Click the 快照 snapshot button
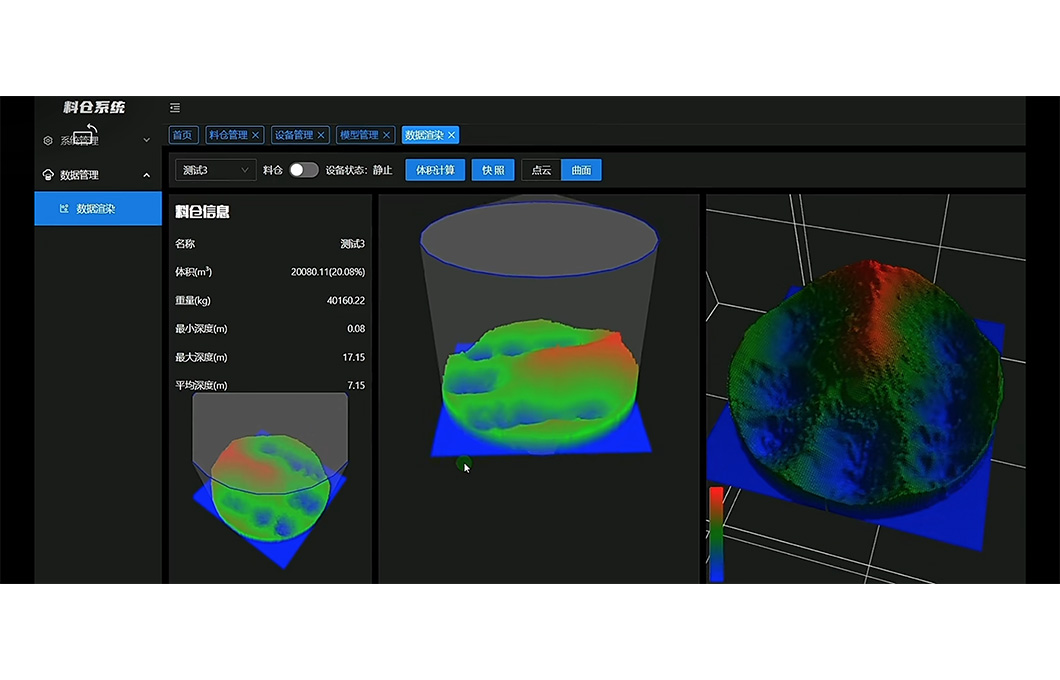This screenshot has height=680, width=1060. (x=493, y=170)
